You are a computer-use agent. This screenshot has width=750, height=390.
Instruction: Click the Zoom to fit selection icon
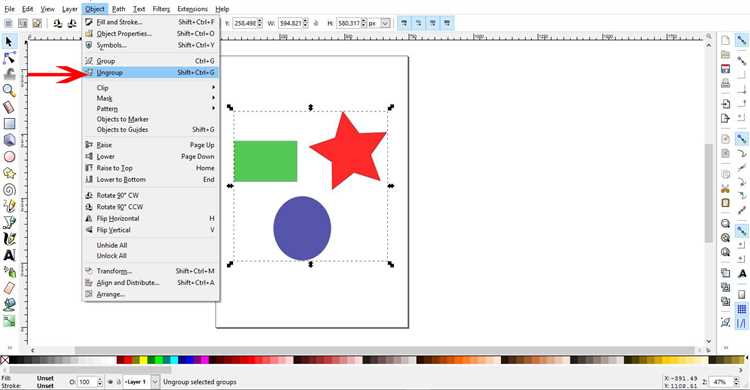726,223
